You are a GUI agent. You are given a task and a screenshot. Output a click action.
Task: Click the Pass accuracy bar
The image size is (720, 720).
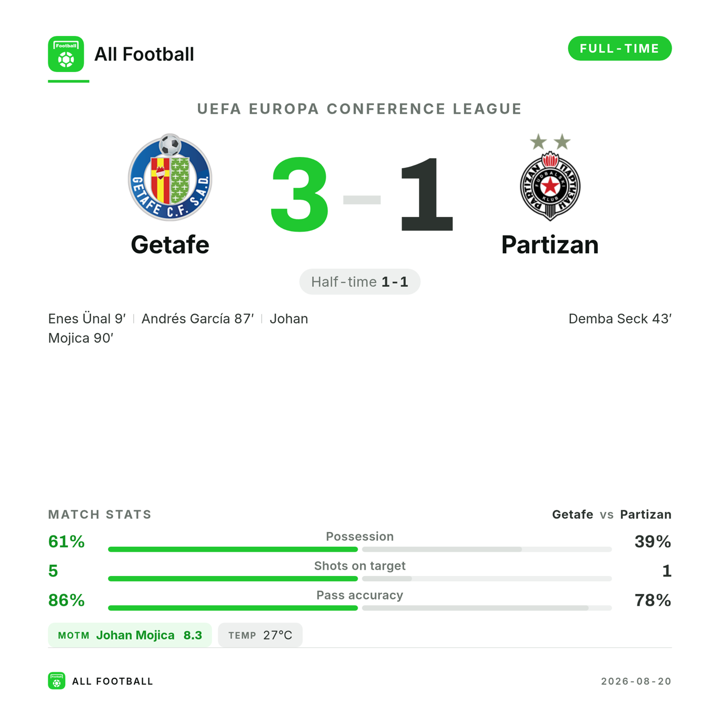360,608
